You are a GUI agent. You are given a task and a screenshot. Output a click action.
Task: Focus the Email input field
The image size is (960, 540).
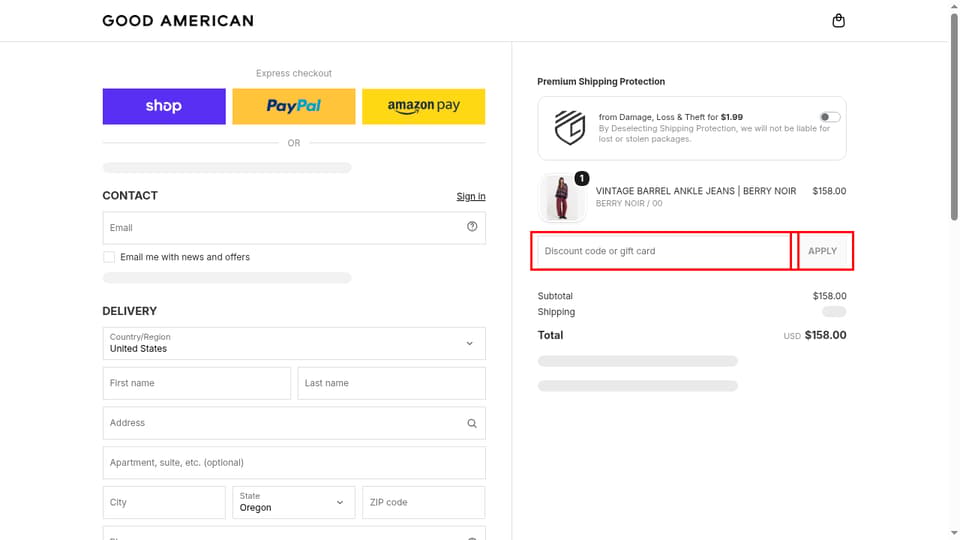point(294,228)
